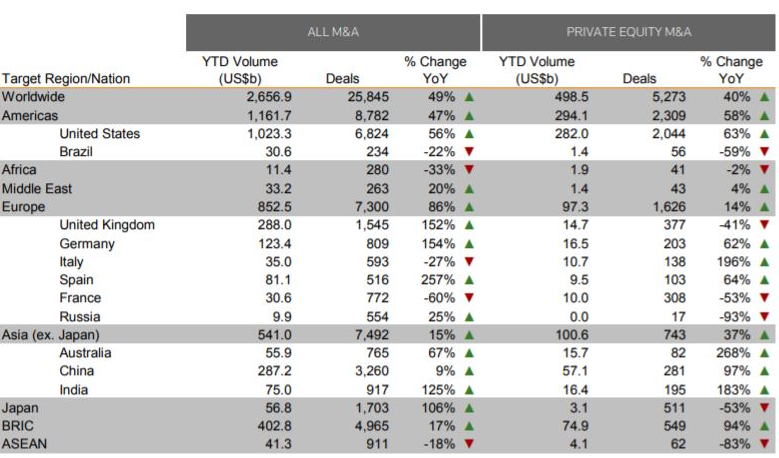779x458 pixels.
Task: Click the red down arrow beside ASEAN's -83% change
Action: [x=765, y=444]
